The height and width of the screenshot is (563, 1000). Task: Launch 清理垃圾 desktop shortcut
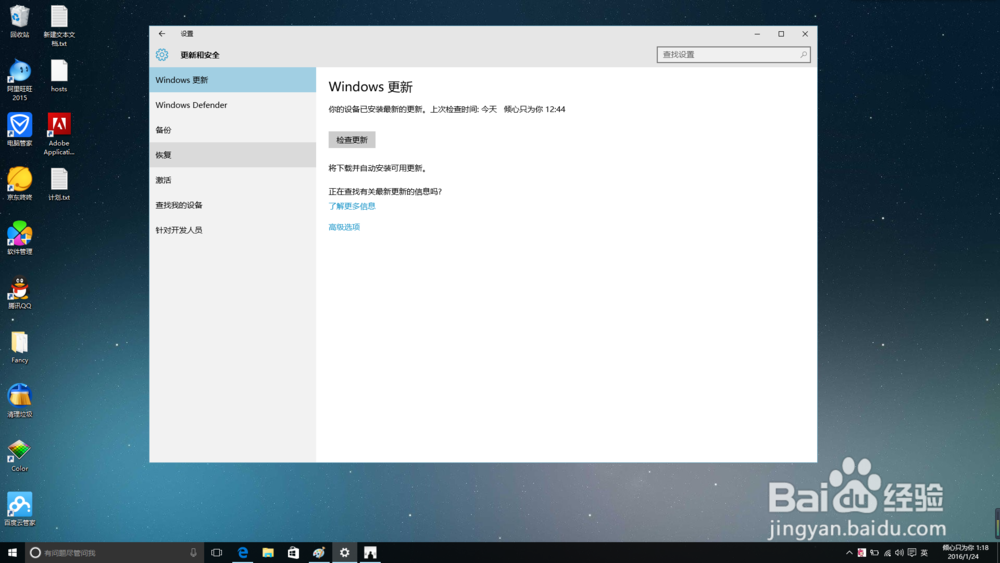pyautogui.click(x=20, y=401)
